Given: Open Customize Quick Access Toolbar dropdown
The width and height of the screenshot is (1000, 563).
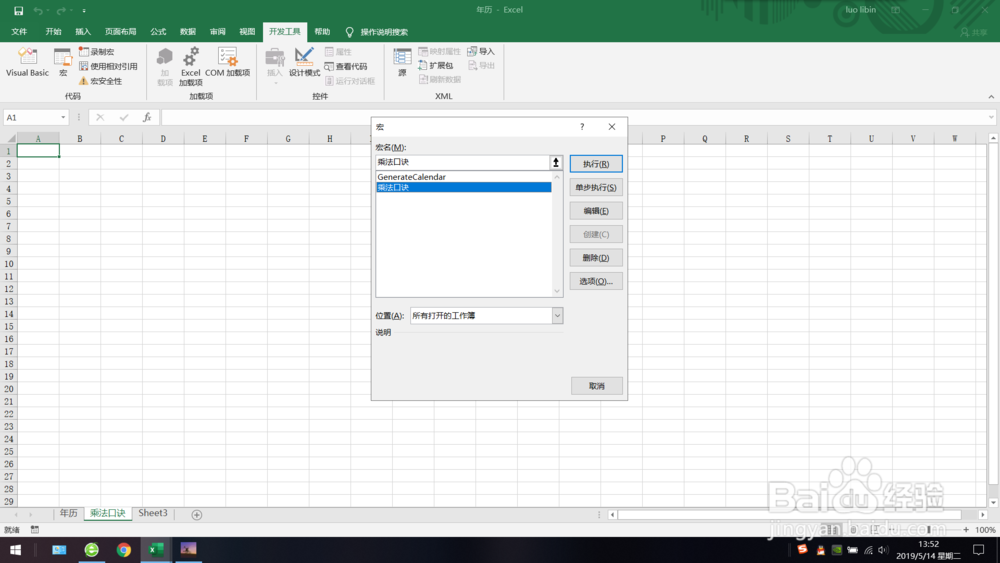Looking at the screenshot, I should click(x=84, y=10).
